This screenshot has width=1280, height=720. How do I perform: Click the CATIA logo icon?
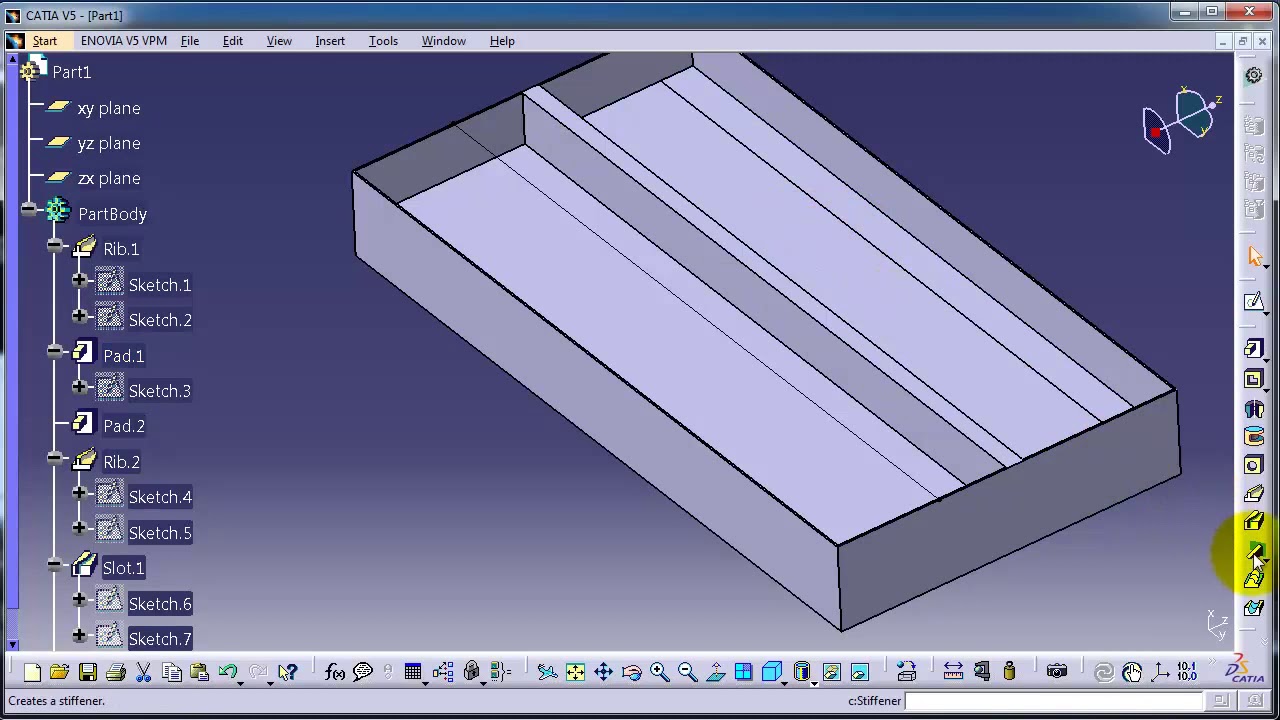[x=1246, y=670]
